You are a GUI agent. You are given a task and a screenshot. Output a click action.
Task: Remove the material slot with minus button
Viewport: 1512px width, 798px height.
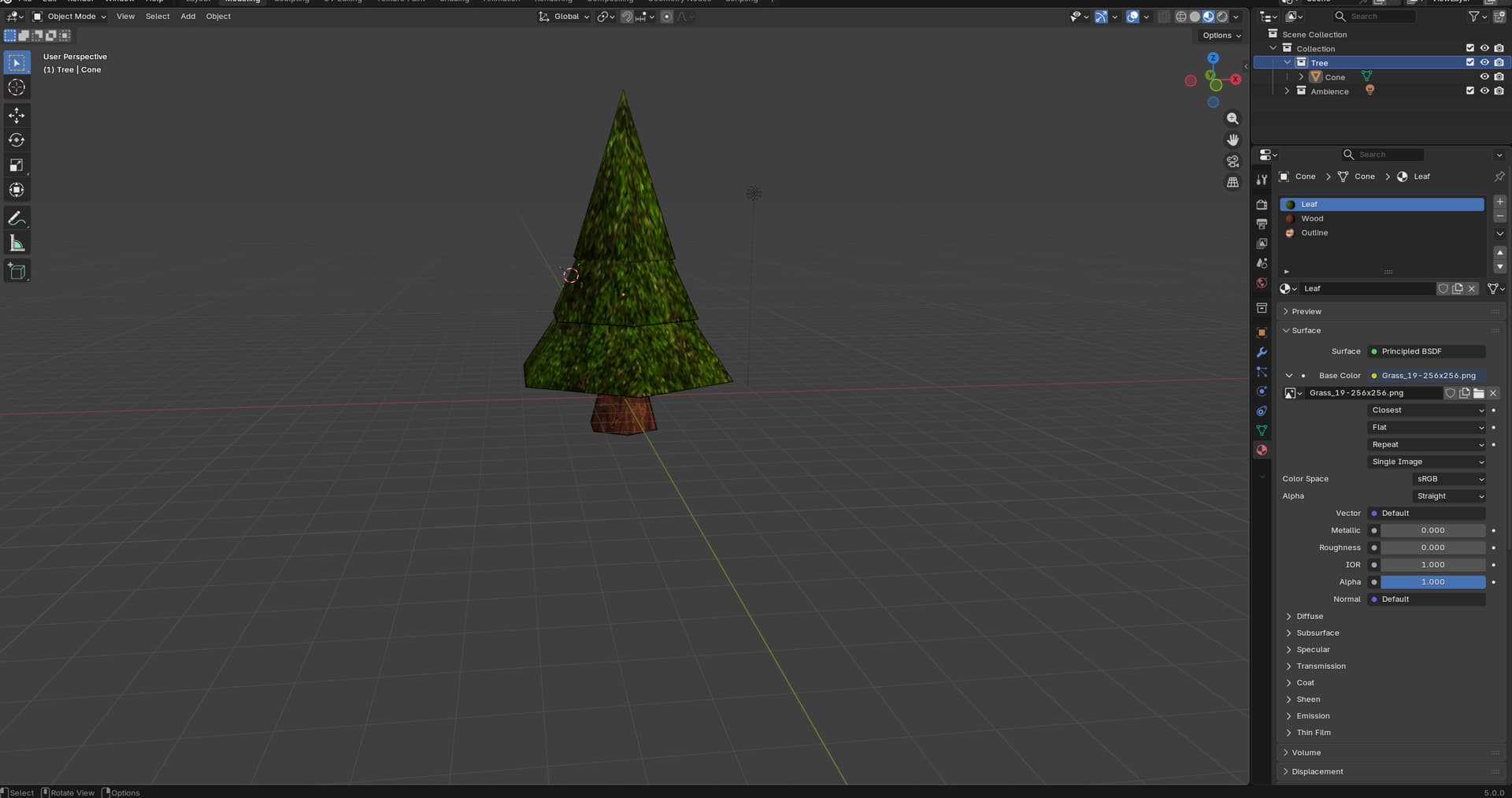pyautogui.click(x=1499, y=216)
